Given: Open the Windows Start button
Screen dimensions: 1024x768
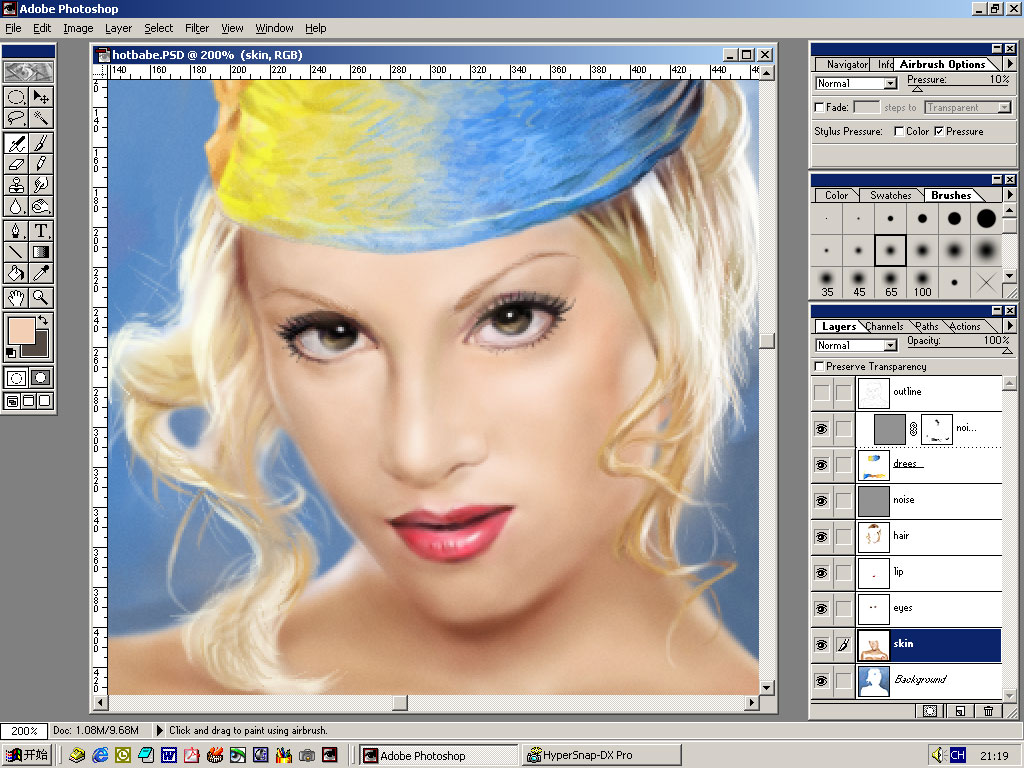Looking at the screenshot, I should click(27, 756).
